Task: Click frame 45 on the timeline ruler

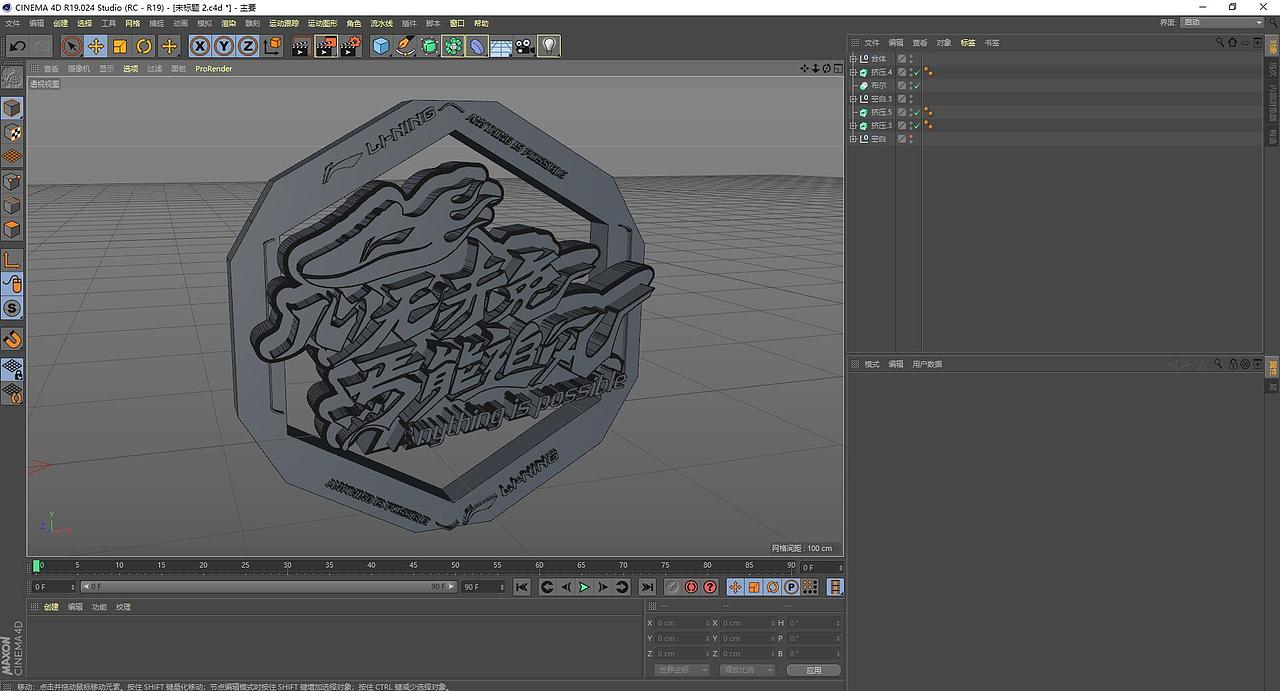Action: 414,567
